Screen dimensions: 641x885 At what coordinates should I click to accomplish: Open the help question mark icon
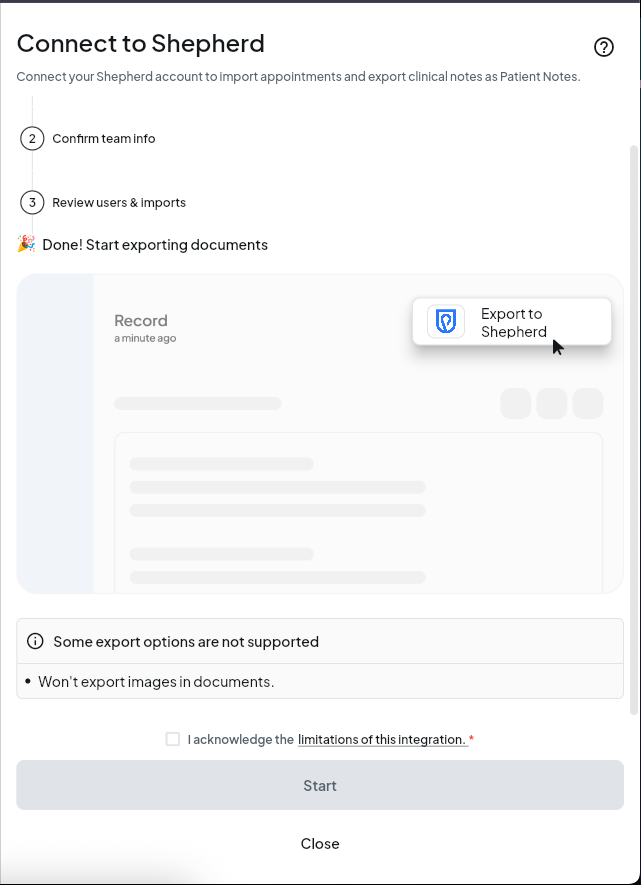(x=604, y=47)
